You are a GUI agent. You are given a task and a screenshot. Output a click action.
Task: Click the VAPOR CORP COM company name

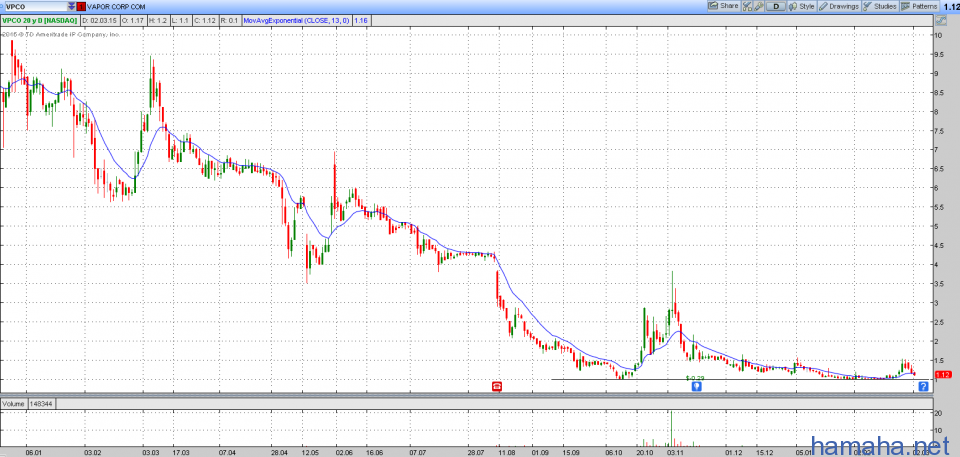coord(116,6)
